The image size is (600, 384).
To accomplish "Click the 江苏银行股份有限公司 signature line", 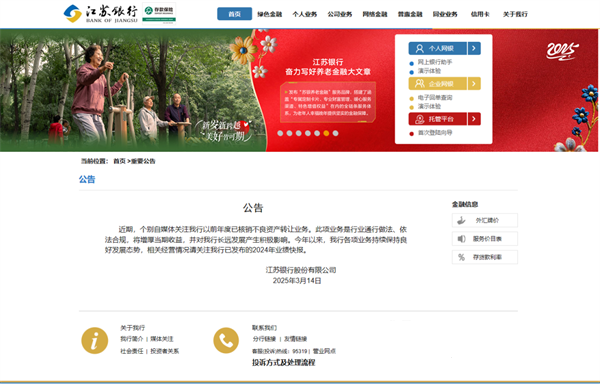I will (301, 270).
